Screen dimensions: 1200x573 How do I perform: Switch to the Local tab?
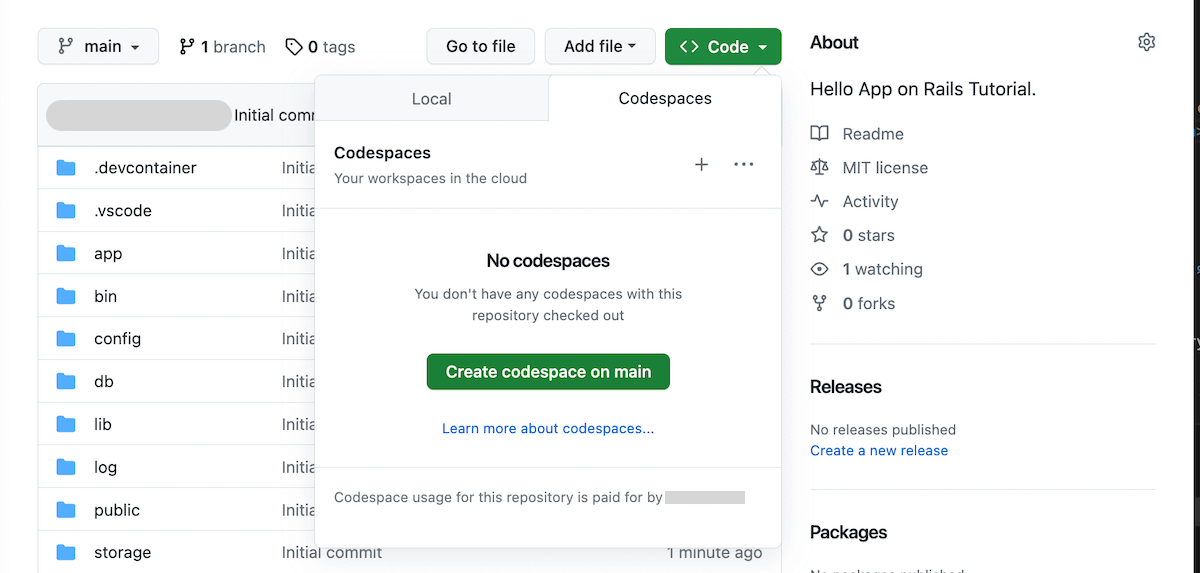click(431, 99)
